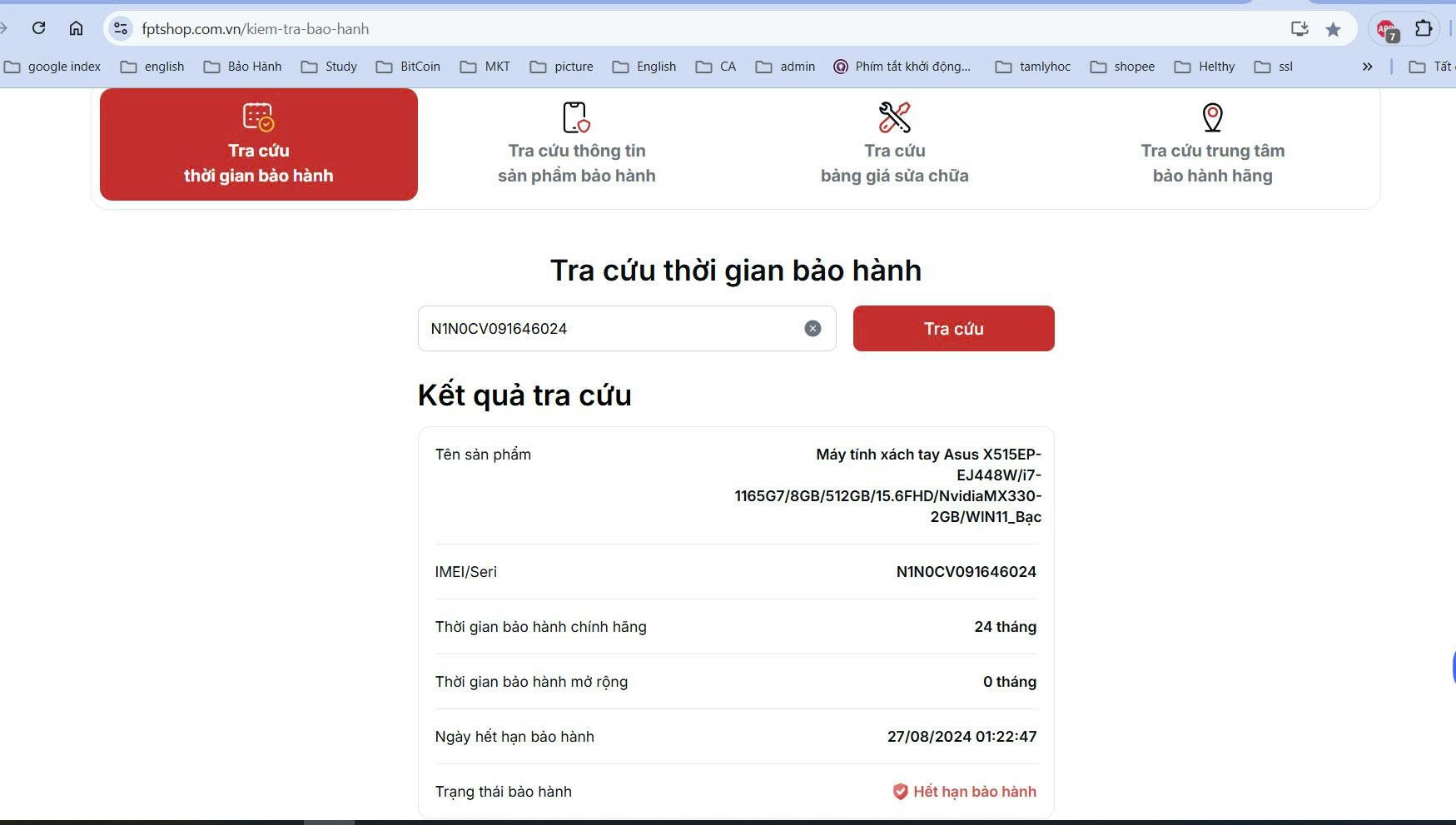Clear the search field with the X icon
1456x825 pixels.
812,329
